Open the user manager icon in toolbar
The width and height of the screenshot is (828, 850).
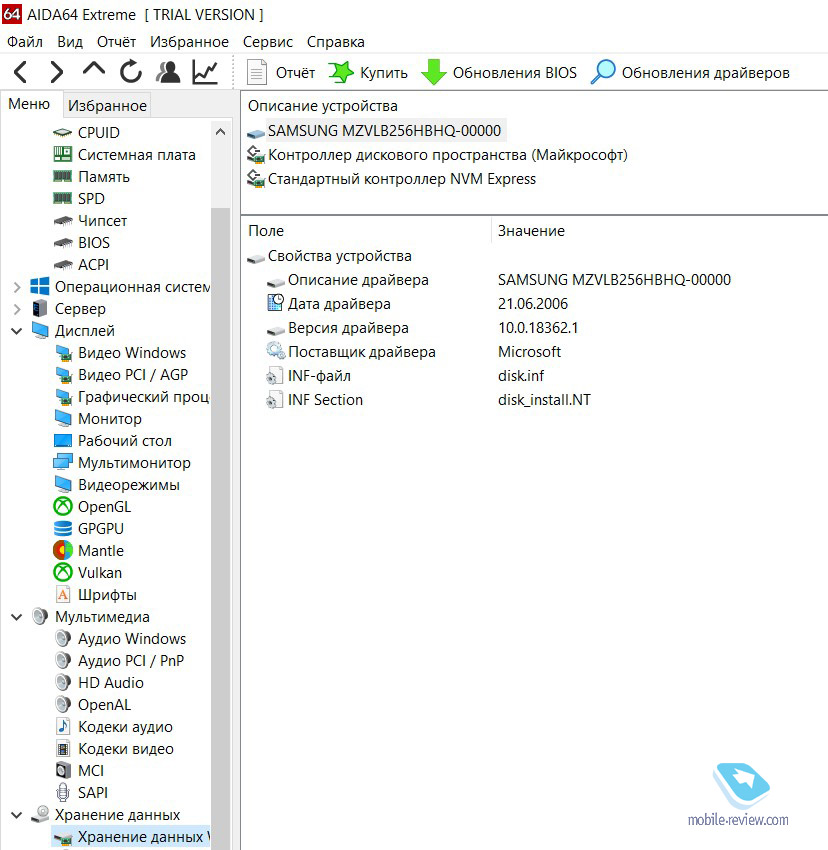[168, 72]
